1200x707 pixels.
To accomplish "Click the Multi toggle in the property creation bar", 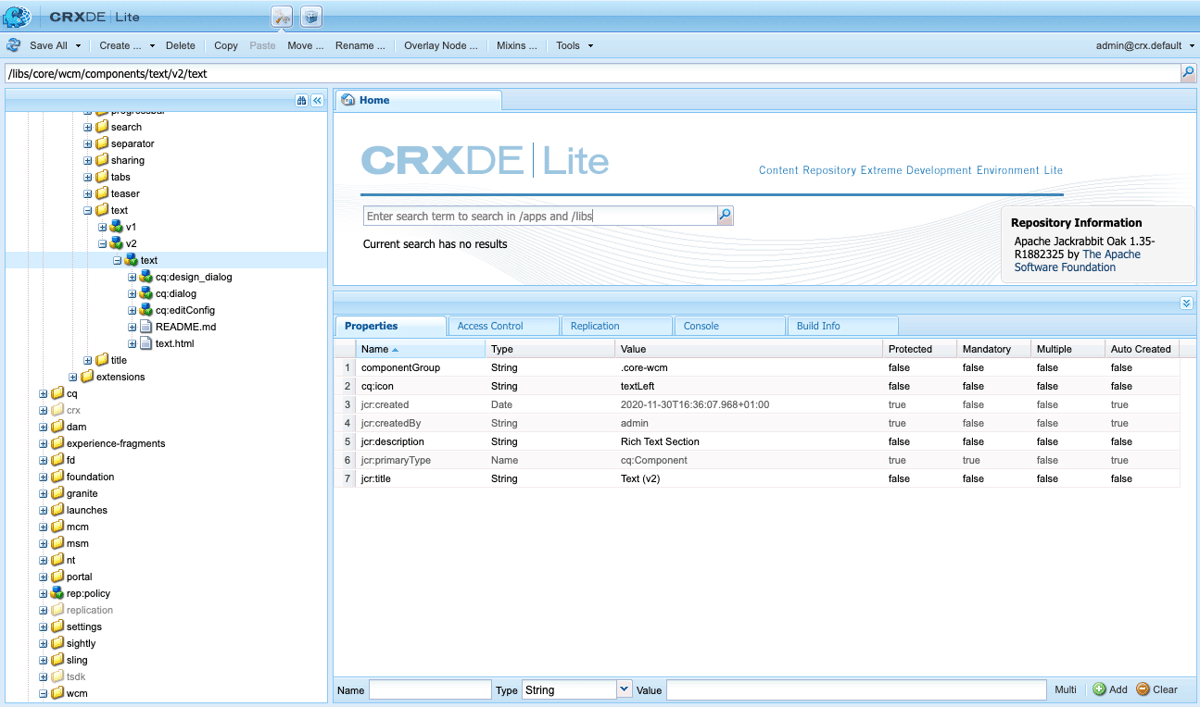I will pos(1065,689).
